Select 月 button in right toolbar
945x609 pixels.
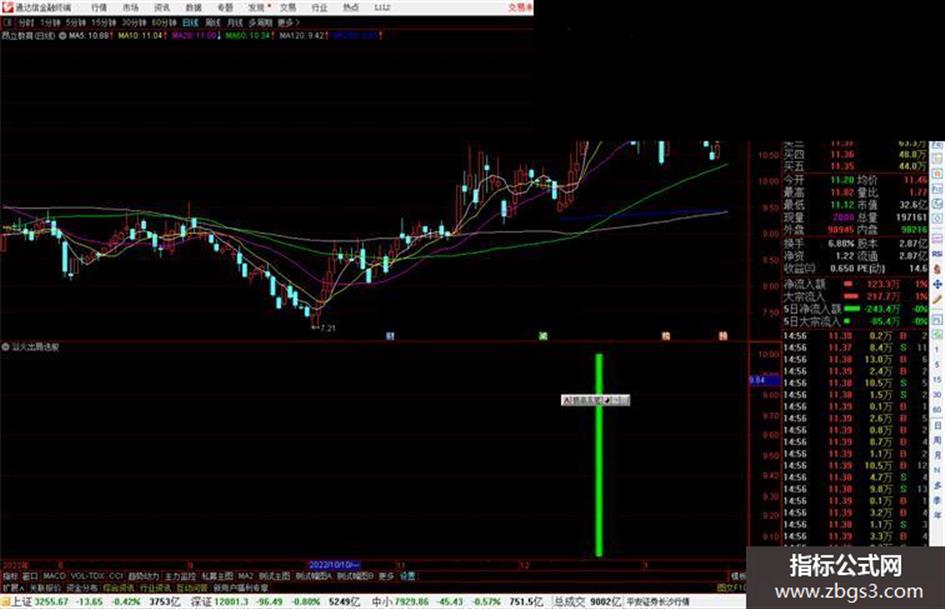[937, 455]
